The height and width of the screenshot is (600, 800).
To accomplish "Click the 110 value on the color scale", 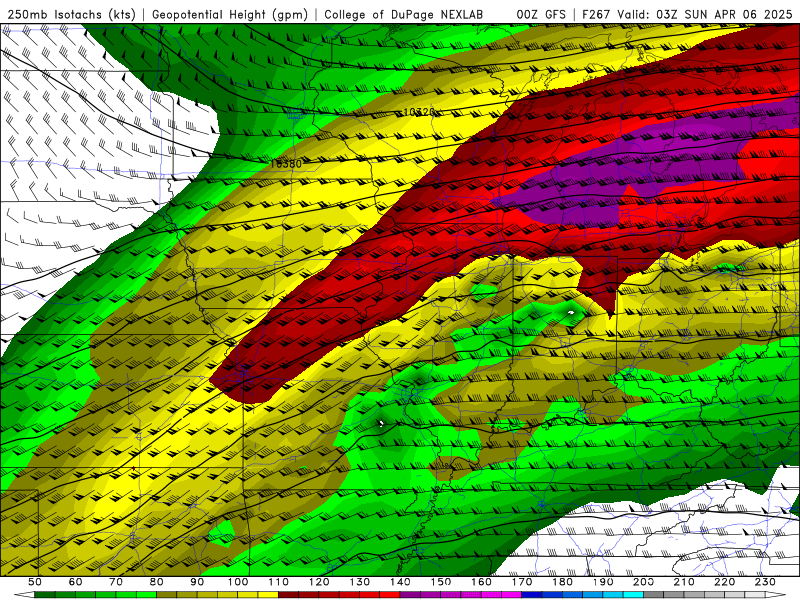I will coord(279,582).
